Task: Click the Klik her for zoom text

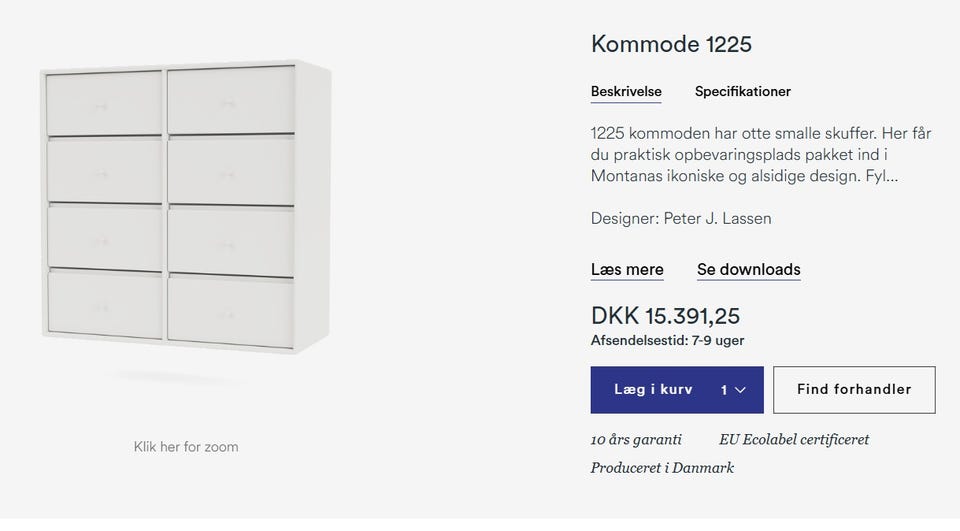Action: pos(186,447)
